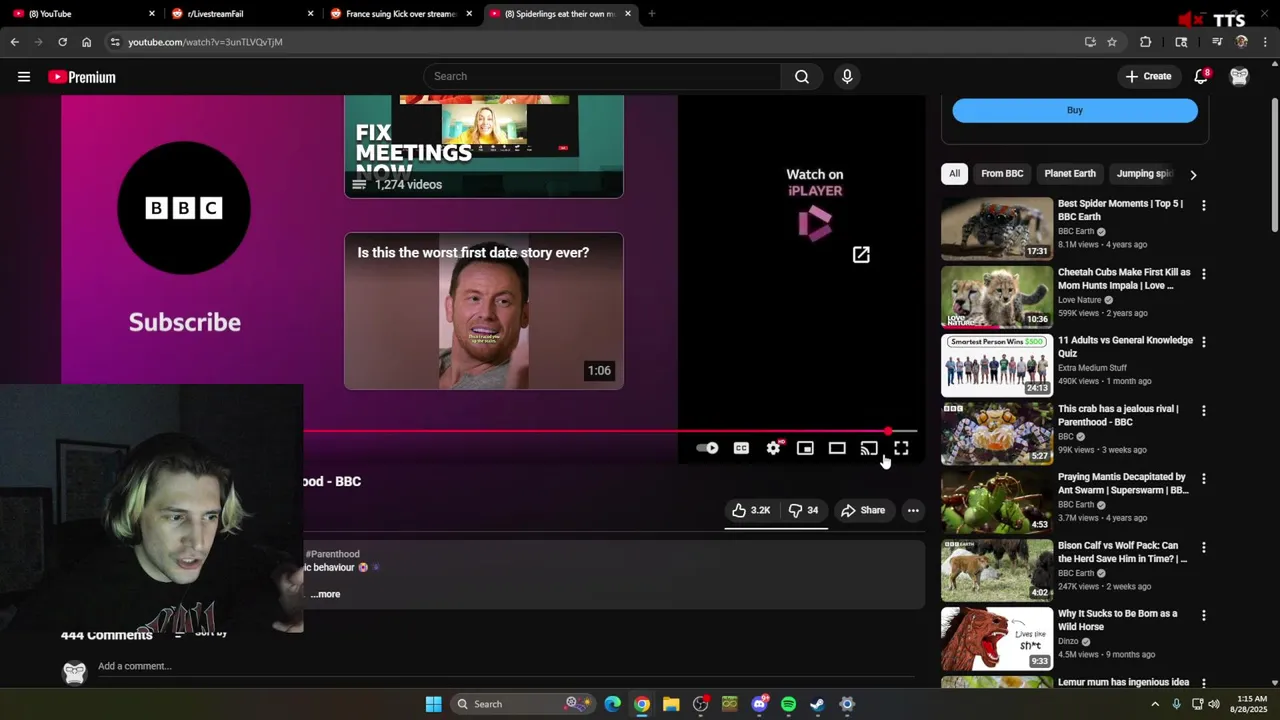Open the YouTube hamburger guide menu

[x=24, y=77]
